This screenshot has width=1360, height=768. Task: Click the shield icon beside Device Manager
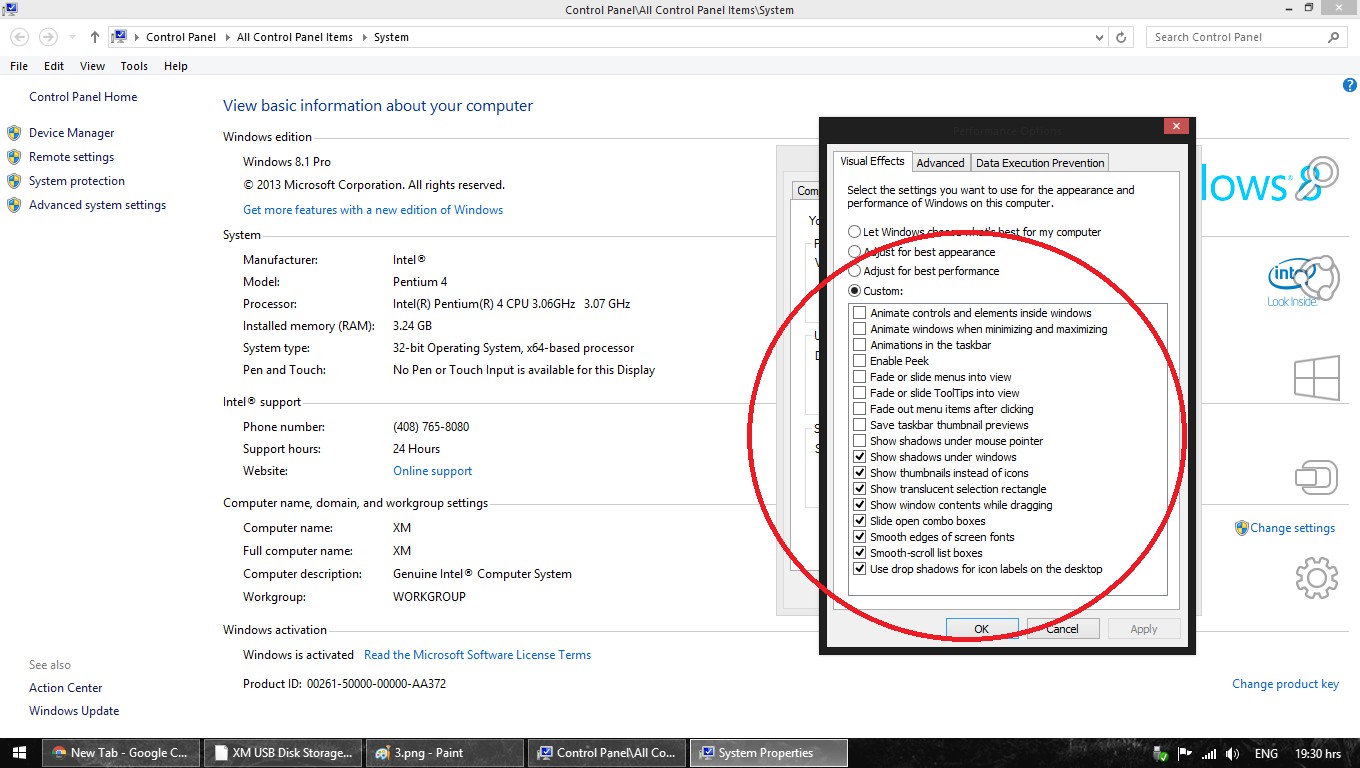(x=14, y=133)
